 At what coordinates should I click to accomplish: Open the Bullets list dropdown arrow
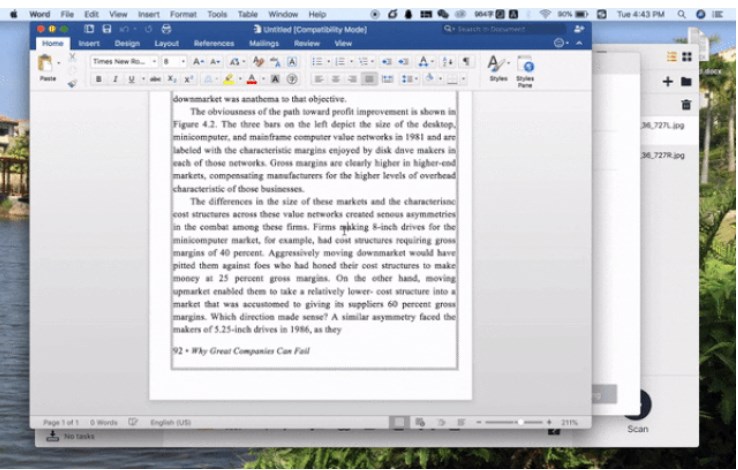click(x=329, y=62)
